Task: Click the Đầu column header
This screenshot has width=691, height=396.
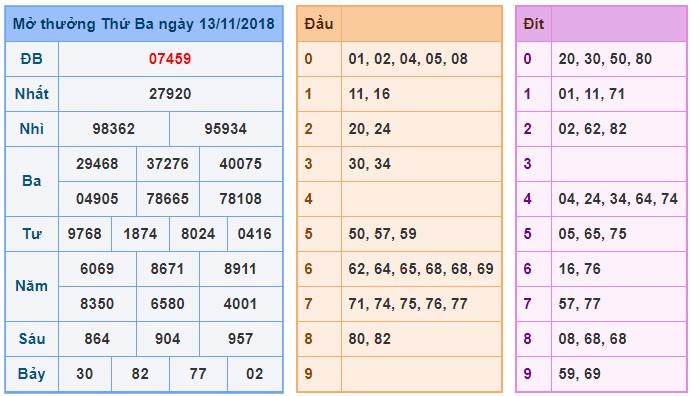Action: coord(319,24)
